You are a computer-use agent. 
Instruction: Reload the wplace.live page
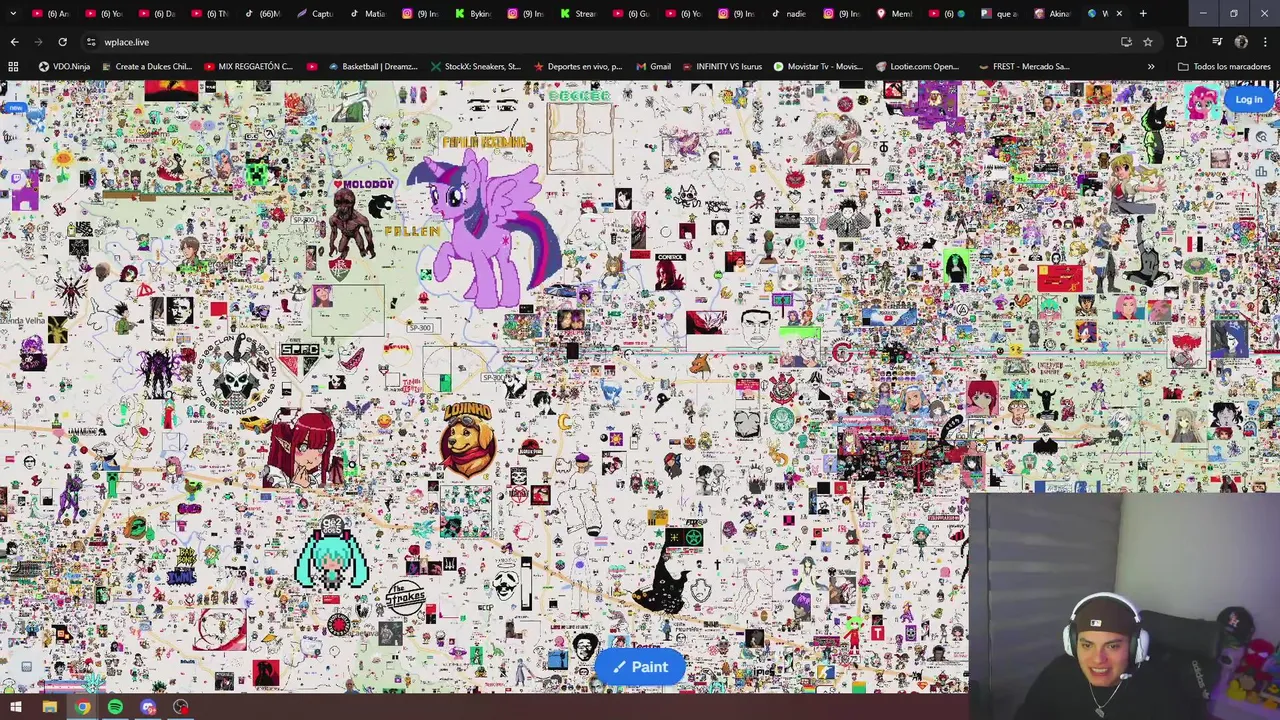62,42
